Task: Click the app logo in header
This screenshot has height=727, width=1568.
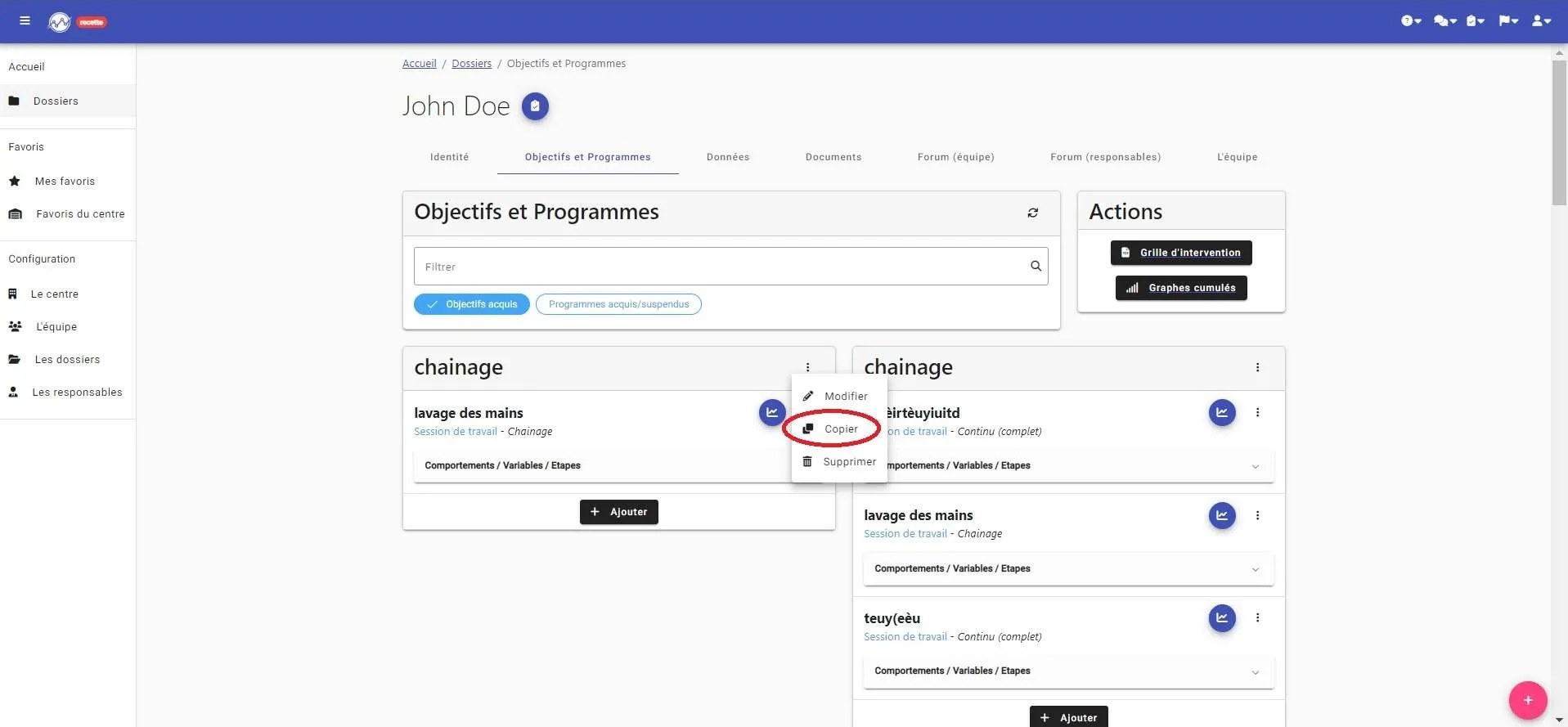Action: [x=60, y=22]
